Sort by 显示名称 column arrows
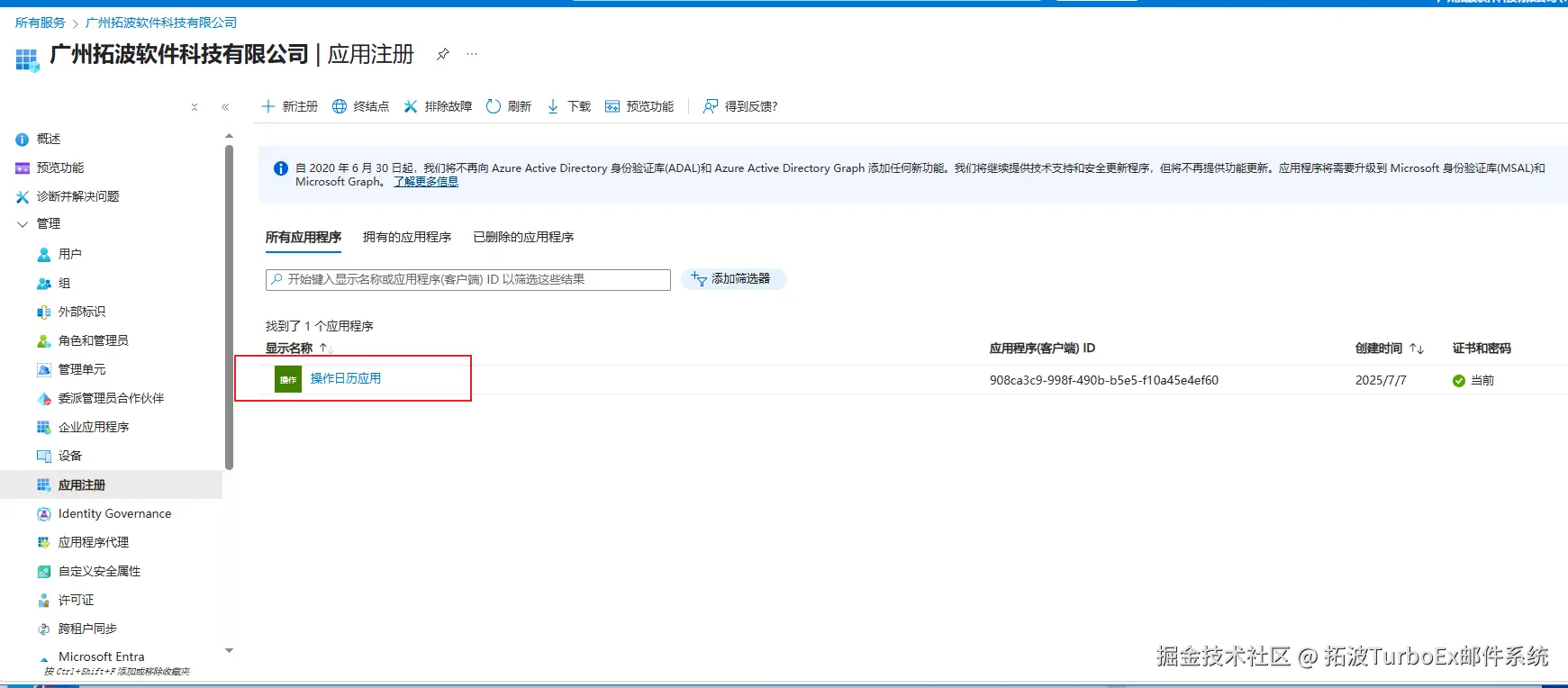This screenshot has width=1568, height=688. click(325, 349)
